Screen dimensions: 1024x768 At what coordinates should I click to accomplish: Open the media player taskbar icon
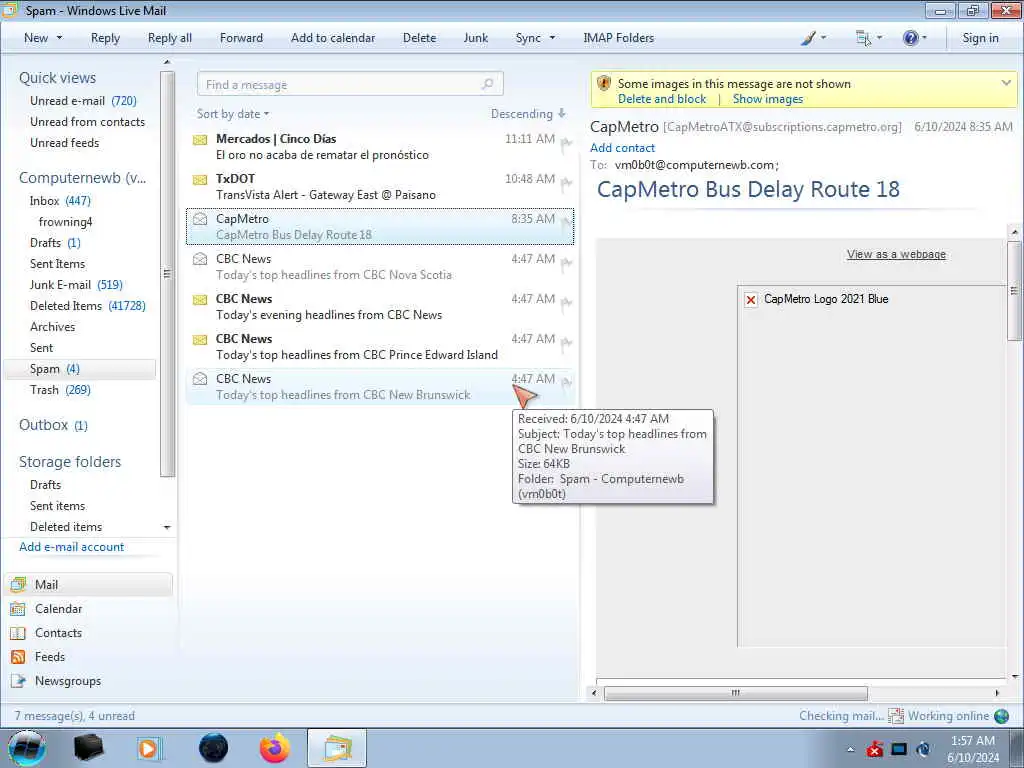point(149,748)
